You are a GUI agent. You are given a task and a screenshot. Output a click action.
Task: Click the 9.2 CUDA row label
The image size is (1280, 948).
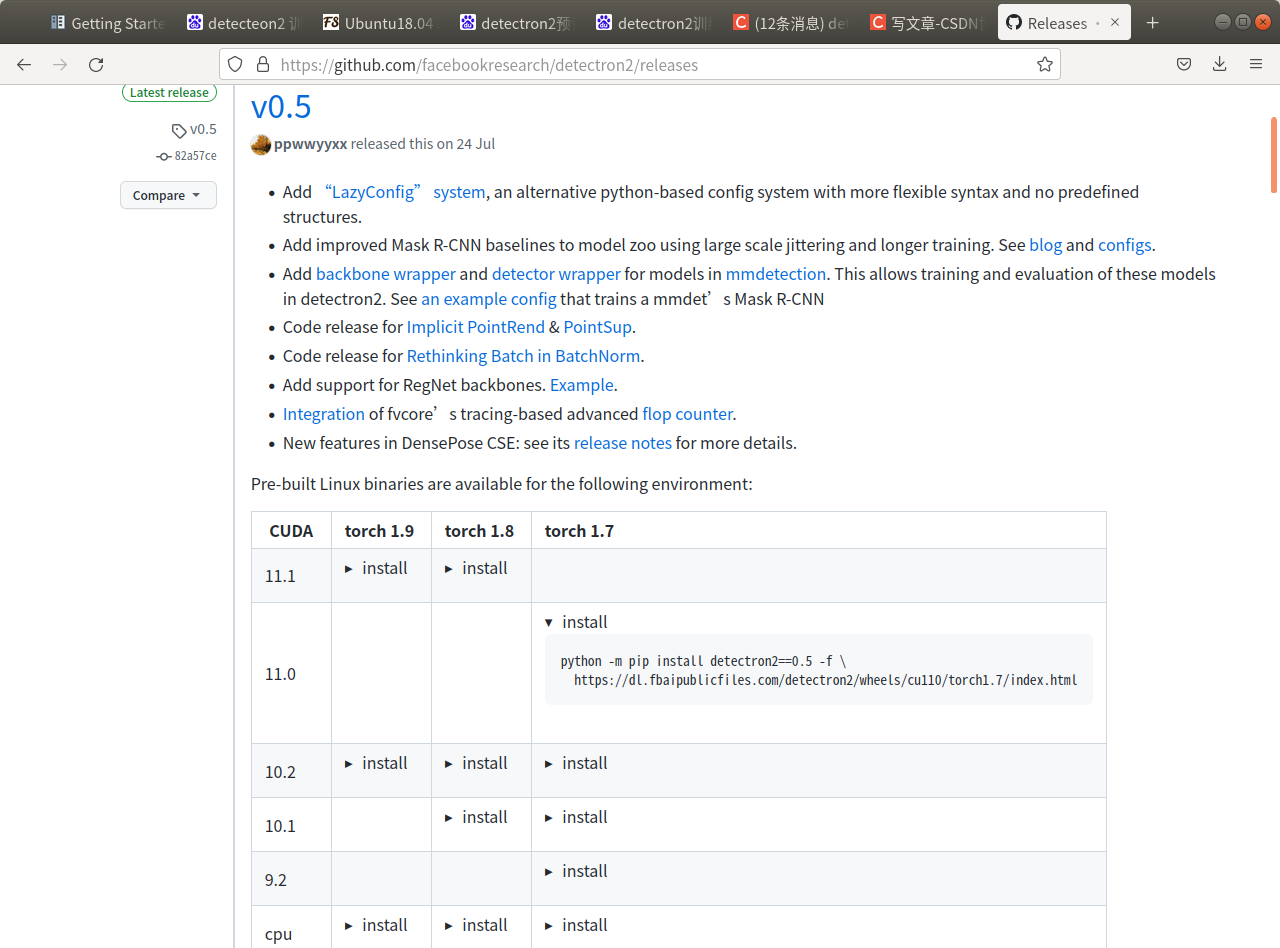[x=276, y=880]
